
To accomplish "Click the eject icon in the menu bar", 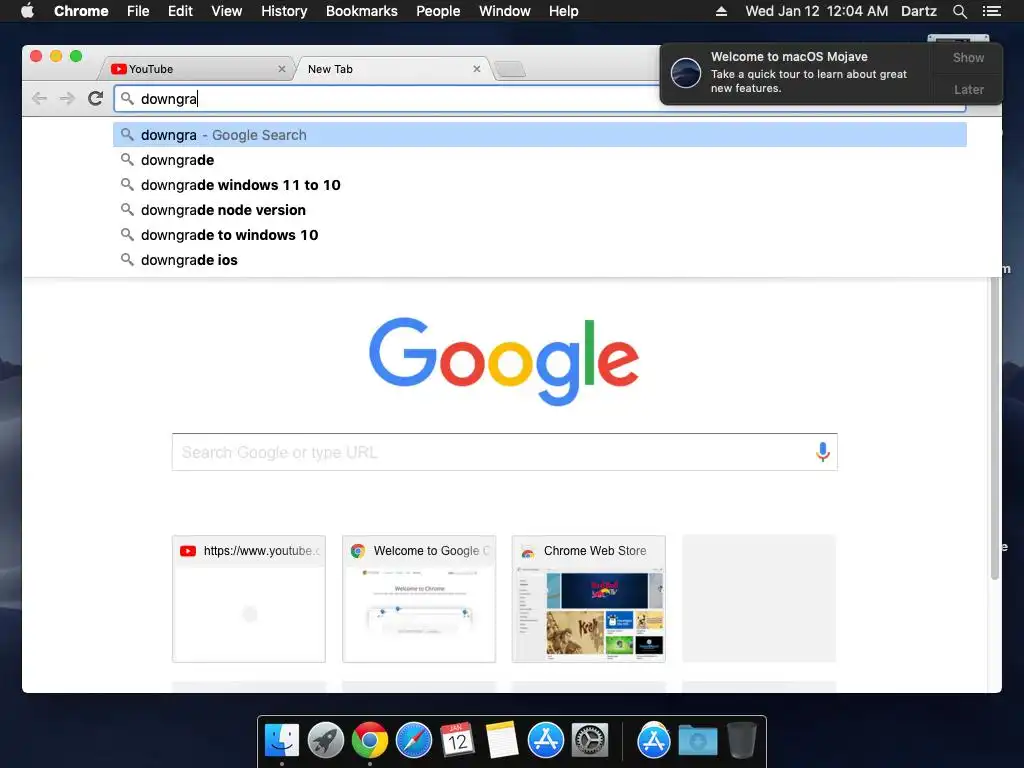I will click(x=721, y=11).
